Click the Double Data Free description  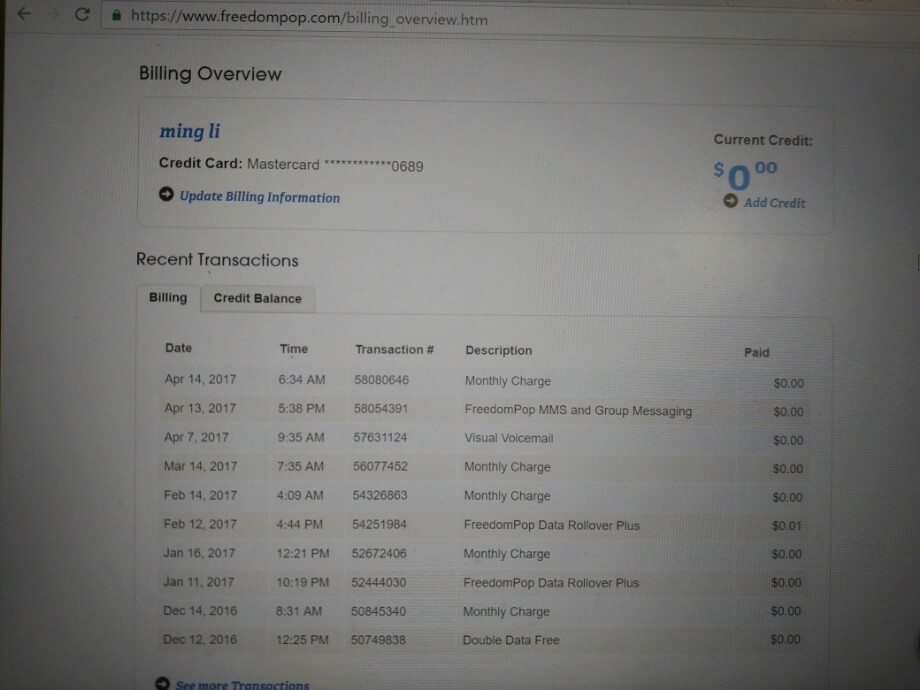(511, 640)
